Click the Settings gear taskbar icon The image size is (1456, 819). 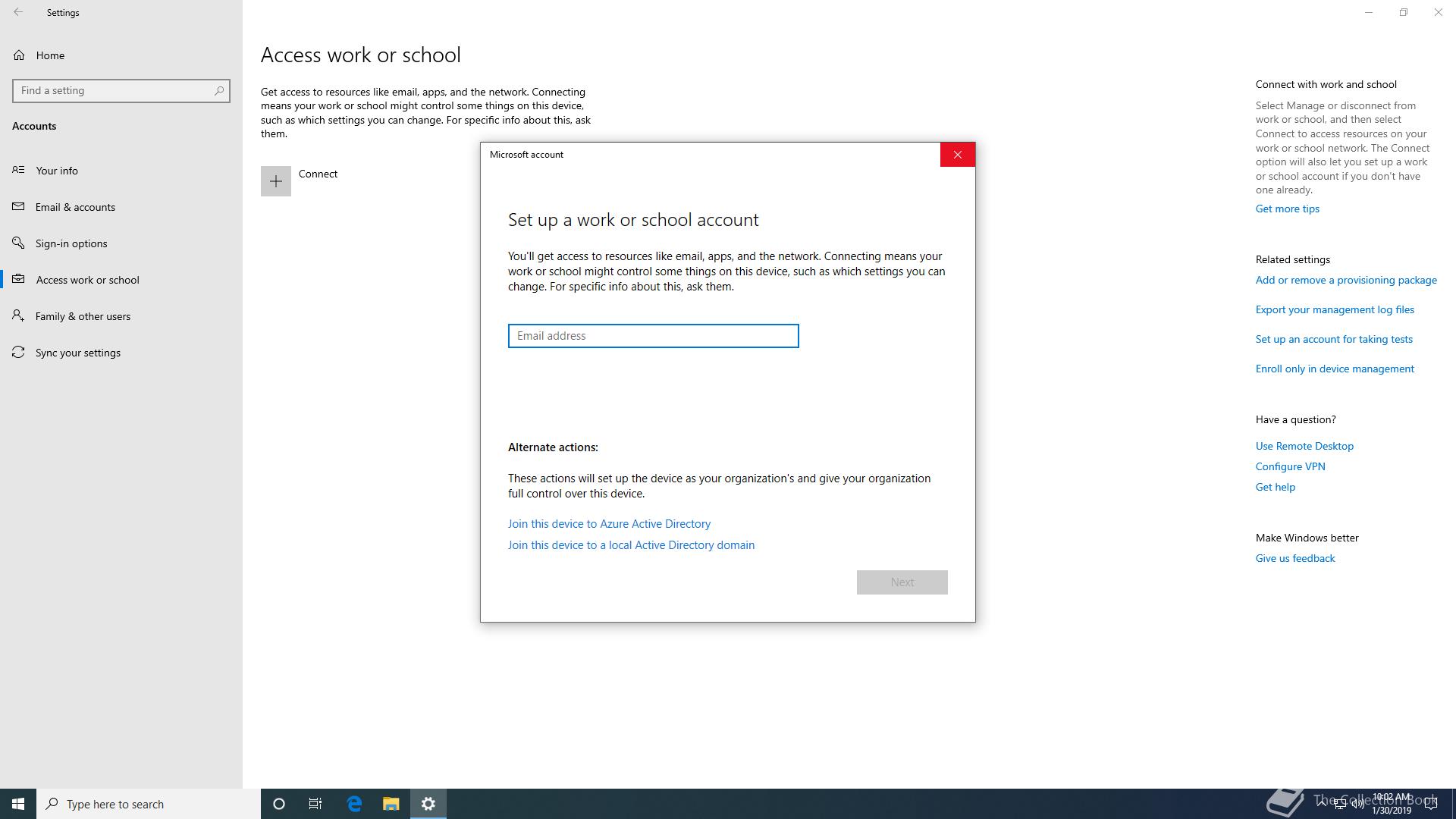point(428,804)
